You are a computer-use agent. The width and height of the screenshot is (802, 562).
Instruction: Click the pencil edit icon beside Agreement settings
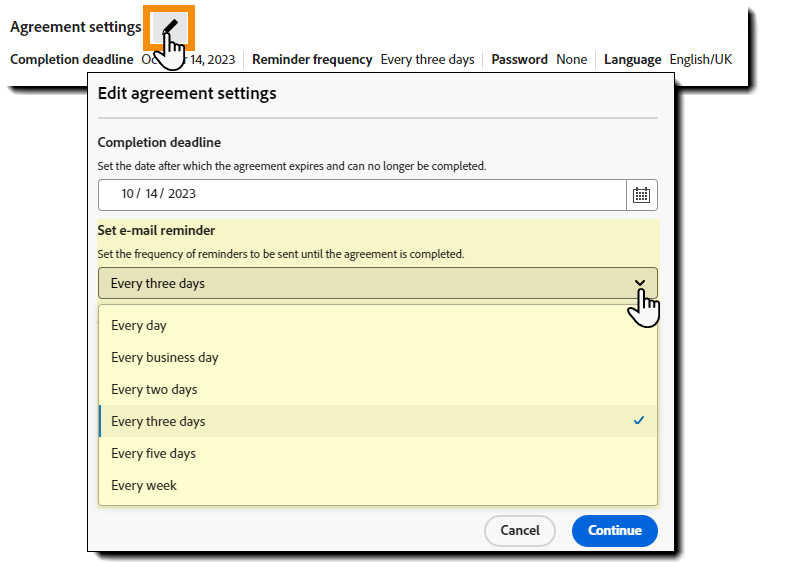(168, 26)
